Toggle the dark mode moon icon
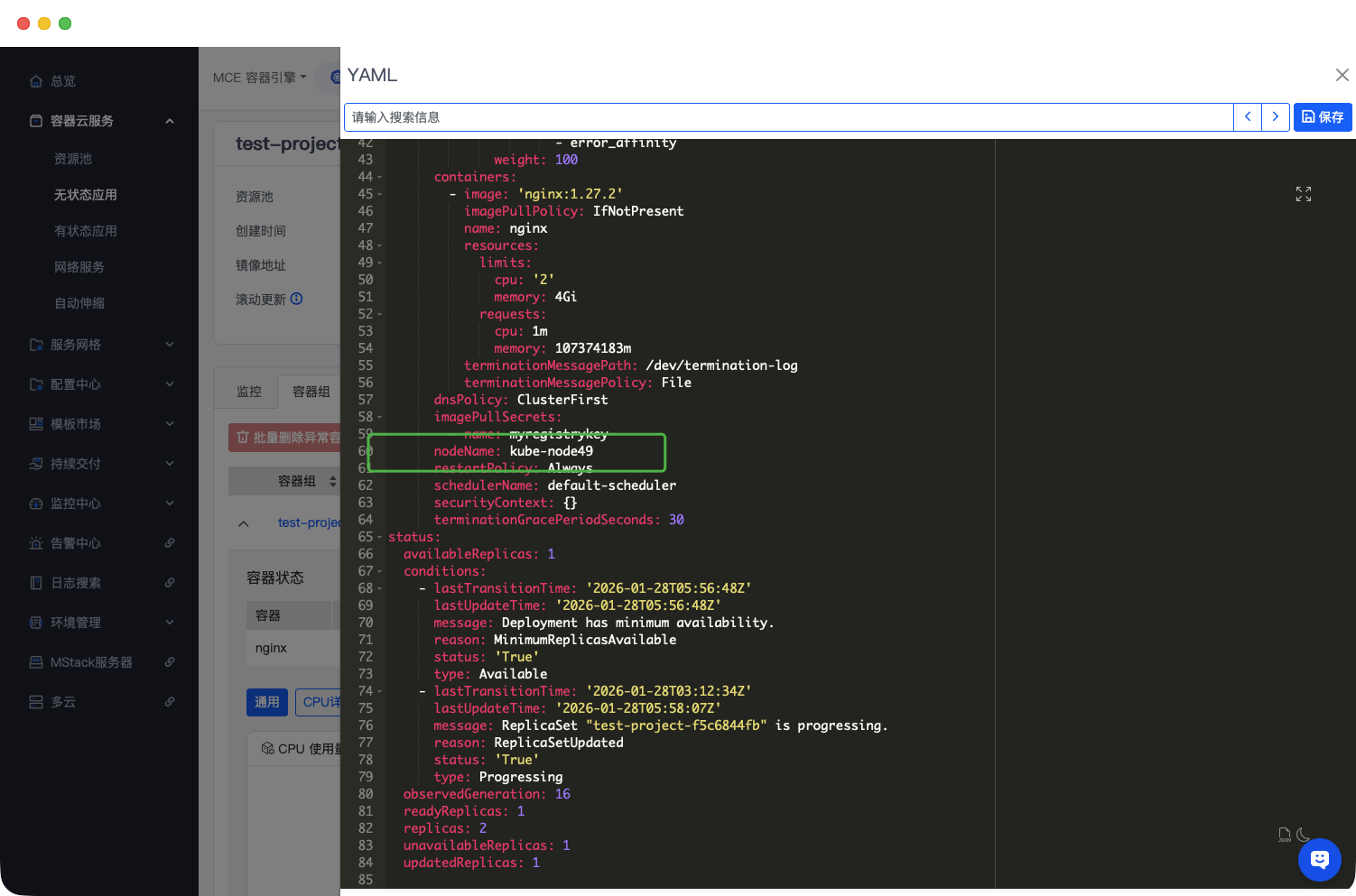 pyautogui.click(x=1304, y=835)
